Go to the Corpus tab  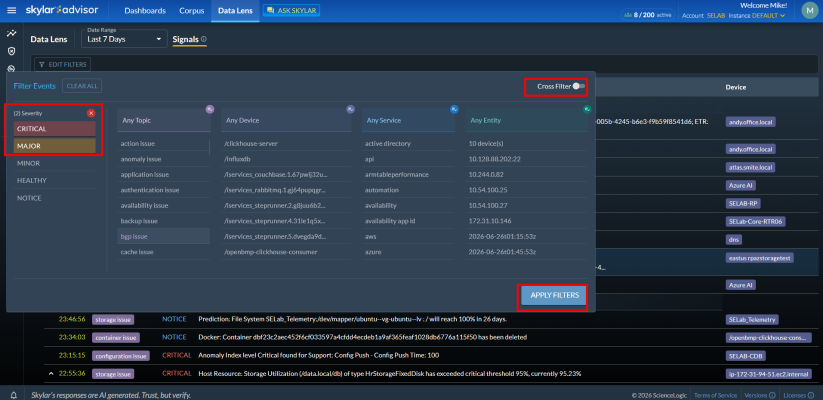point(192,10)
